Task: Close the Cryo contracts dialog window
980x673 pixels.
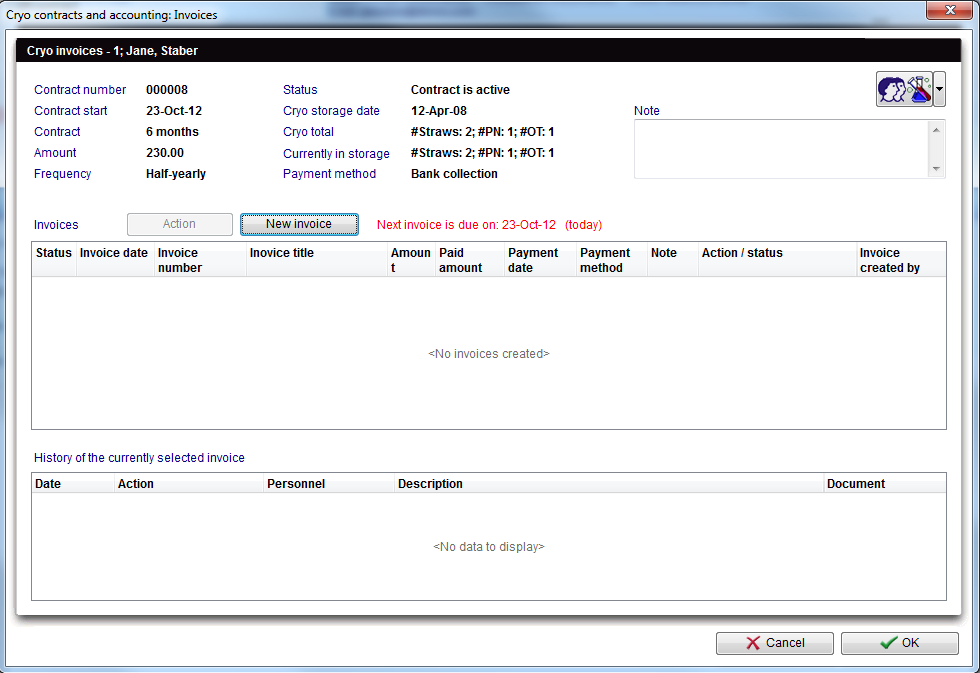Action: (x=949, y=10)
